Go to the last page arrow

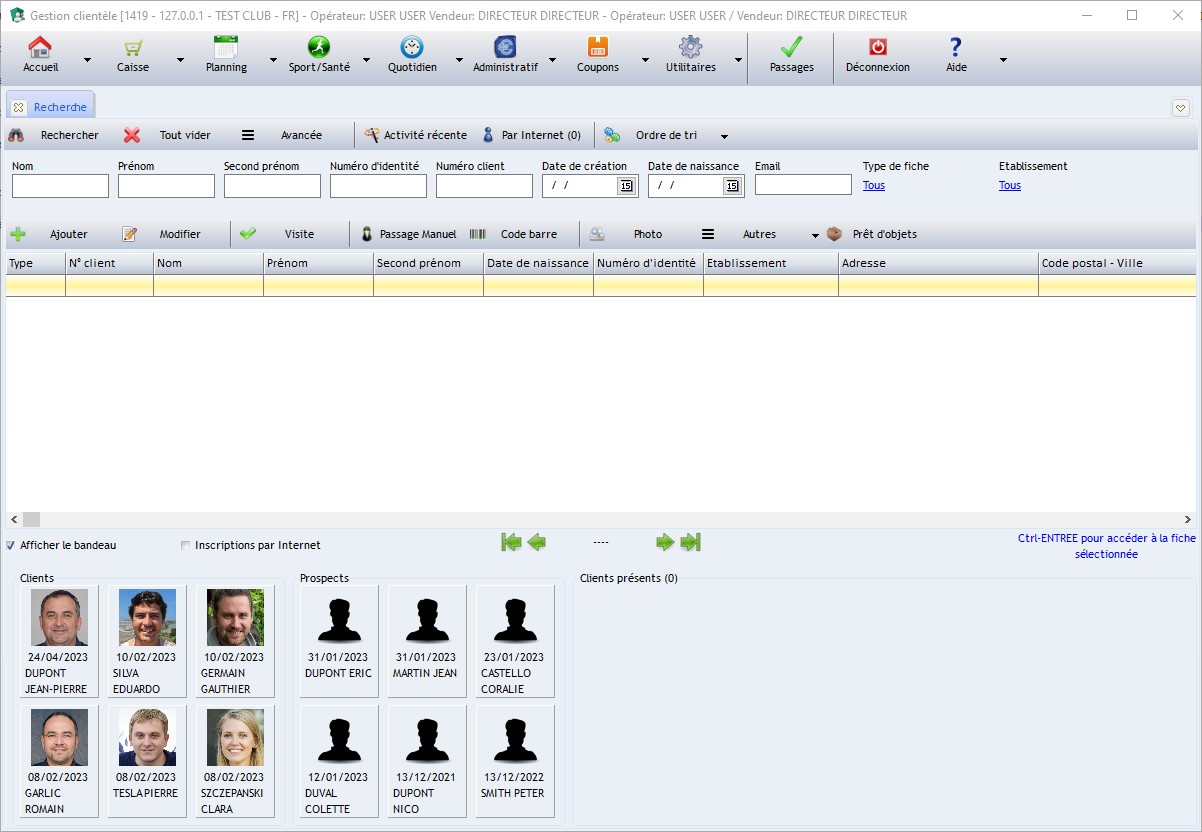[690, 542]
